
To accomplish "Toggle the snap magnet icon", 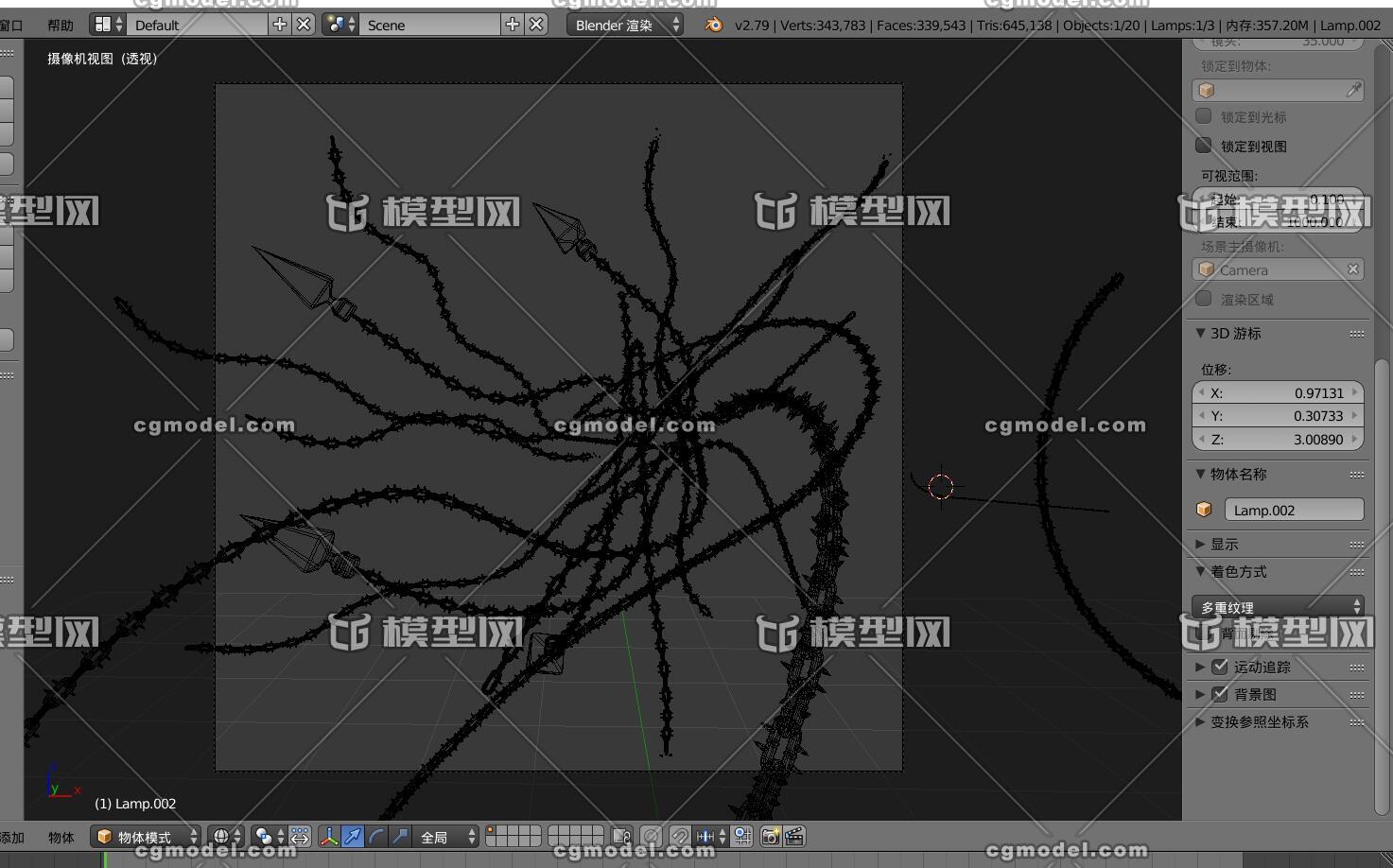I will pyautogui.click(x=680, y=837).
